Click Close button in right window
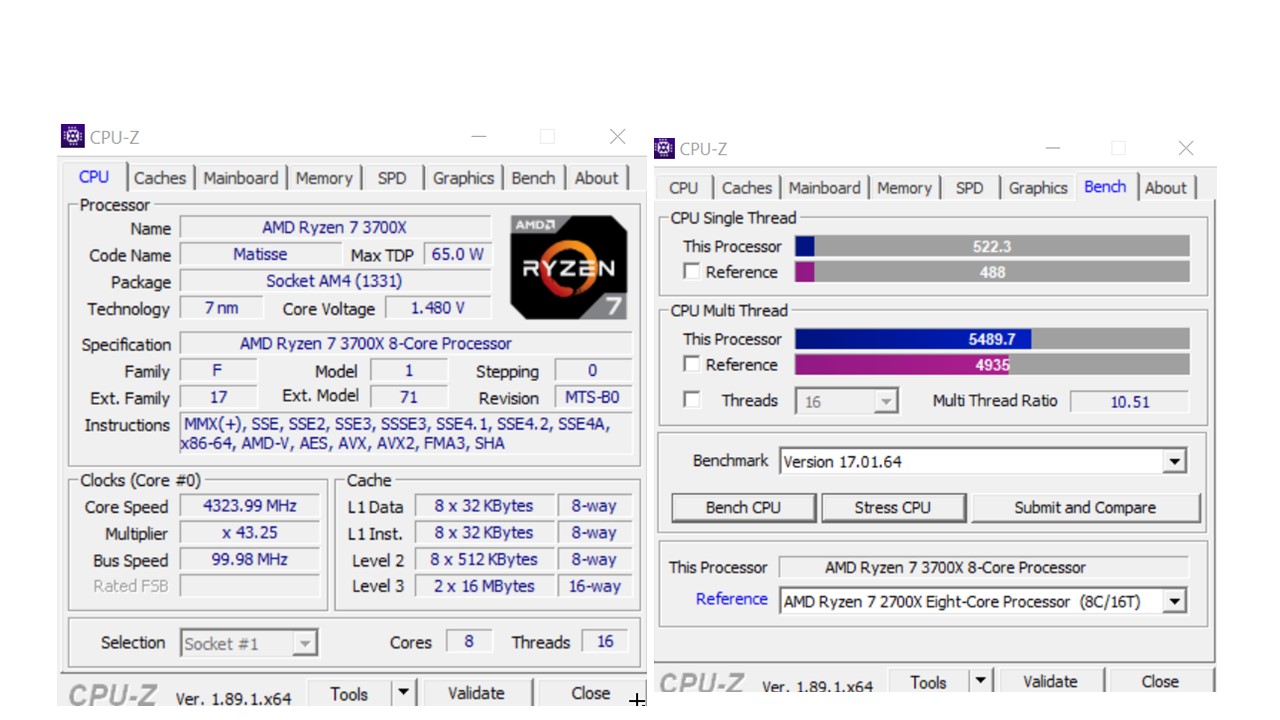Image resolution: width=1280 pixels, height=720 pixels. pyautogui.click(x=1160, y=682)
